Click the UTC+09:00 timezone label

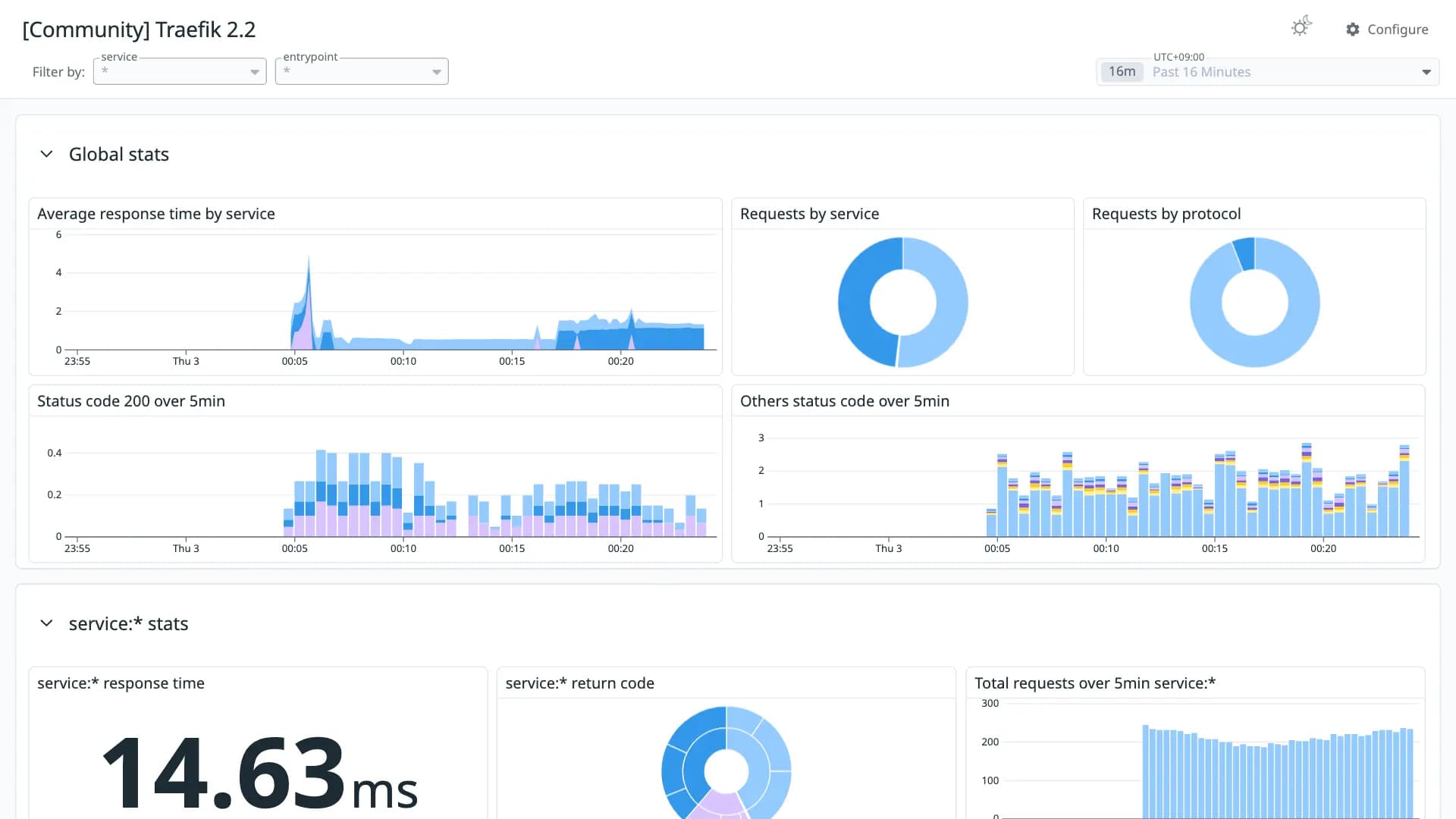tap(1178, 57)
